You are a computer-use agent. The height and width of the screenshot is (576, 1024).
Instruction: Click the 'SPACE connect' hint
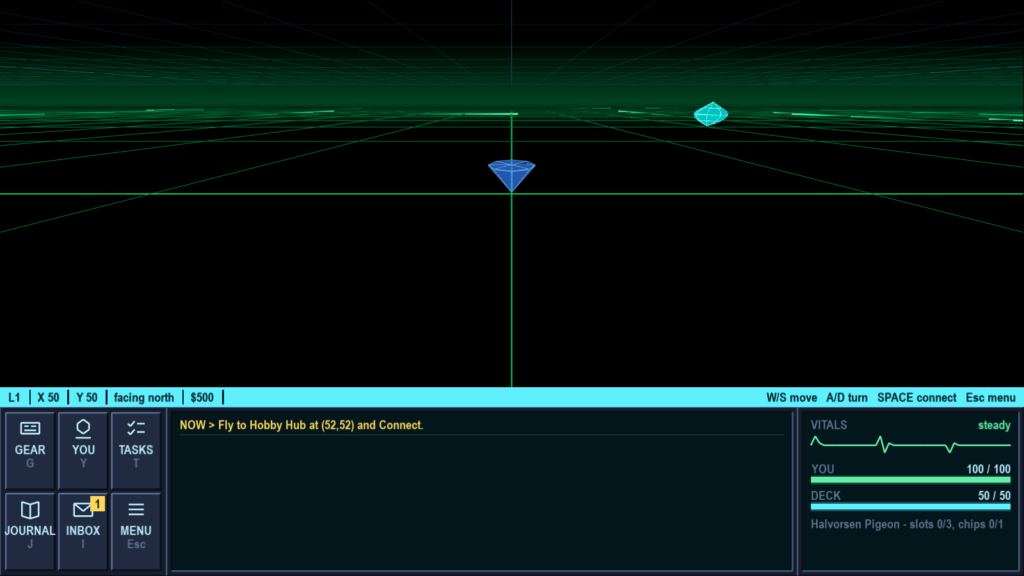click(x=917, y=398)
